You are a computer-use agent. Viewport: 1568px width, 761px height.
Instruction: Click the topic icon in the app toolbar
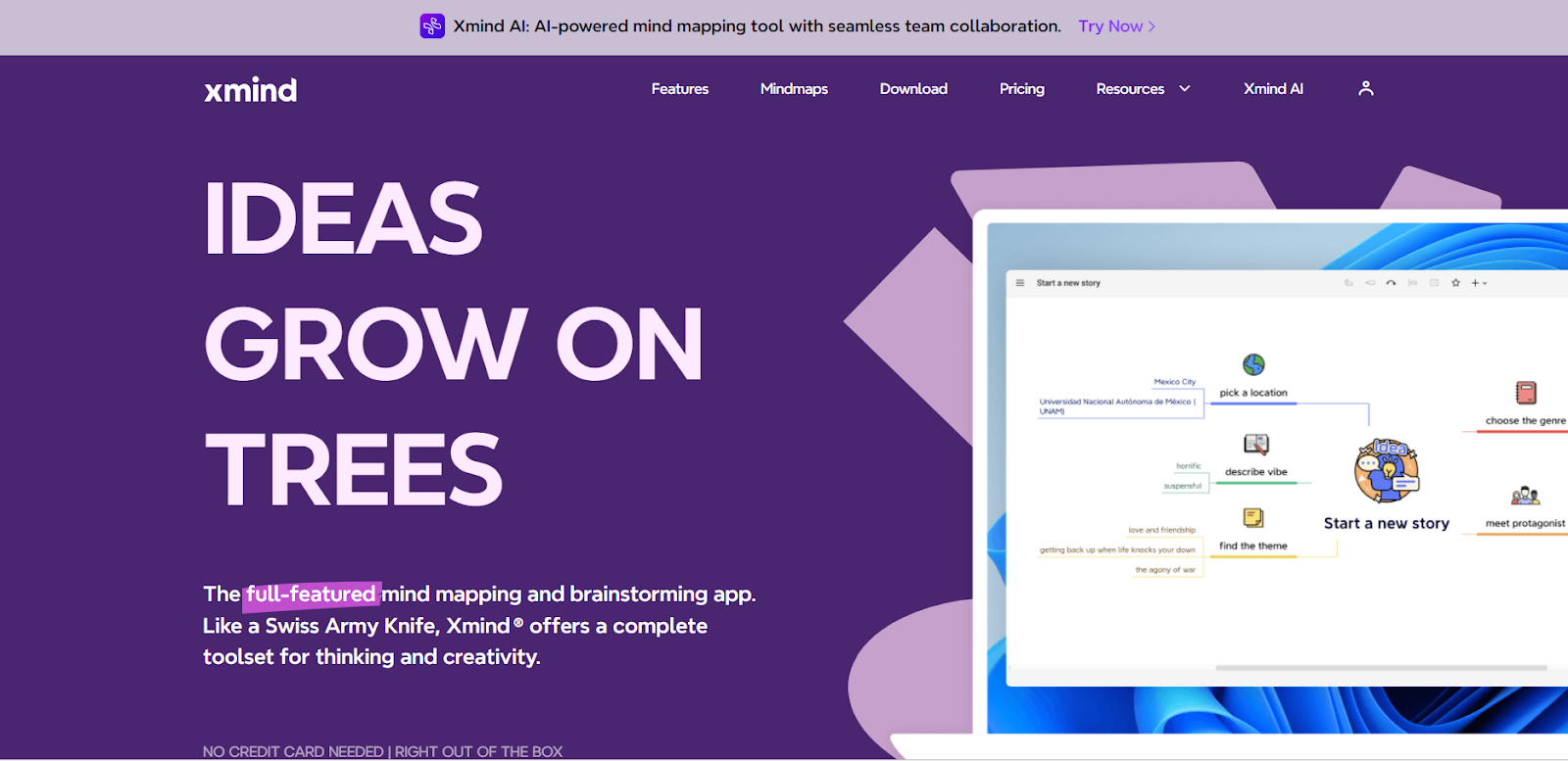coord(1348,283)
